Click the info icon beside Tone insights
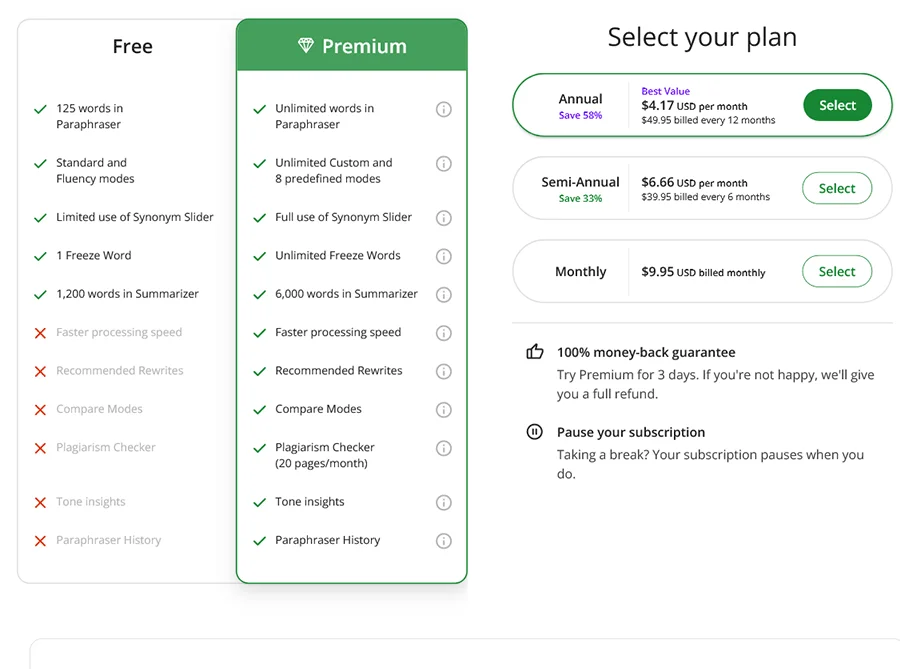Screen dimensions: 900x669 click(x=444, y=502)
